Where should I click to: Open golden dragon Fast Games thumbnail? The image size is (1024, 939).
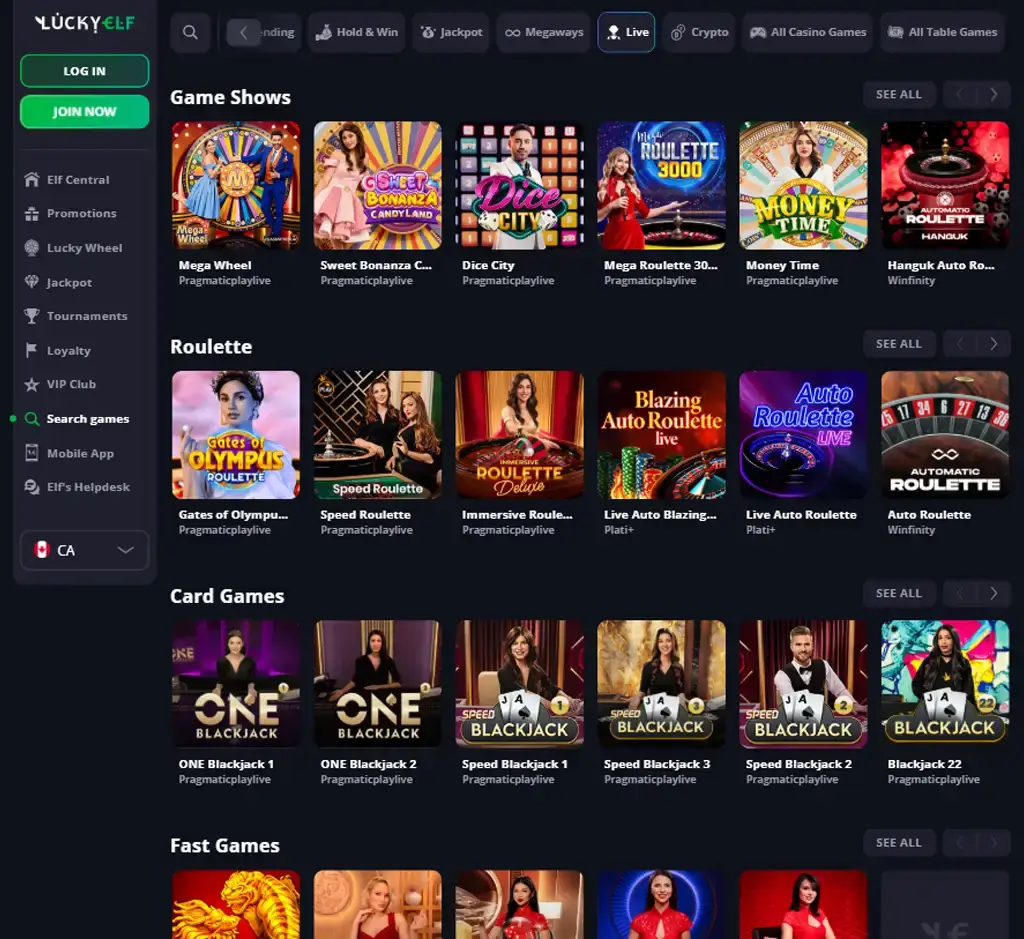(236, 904)
